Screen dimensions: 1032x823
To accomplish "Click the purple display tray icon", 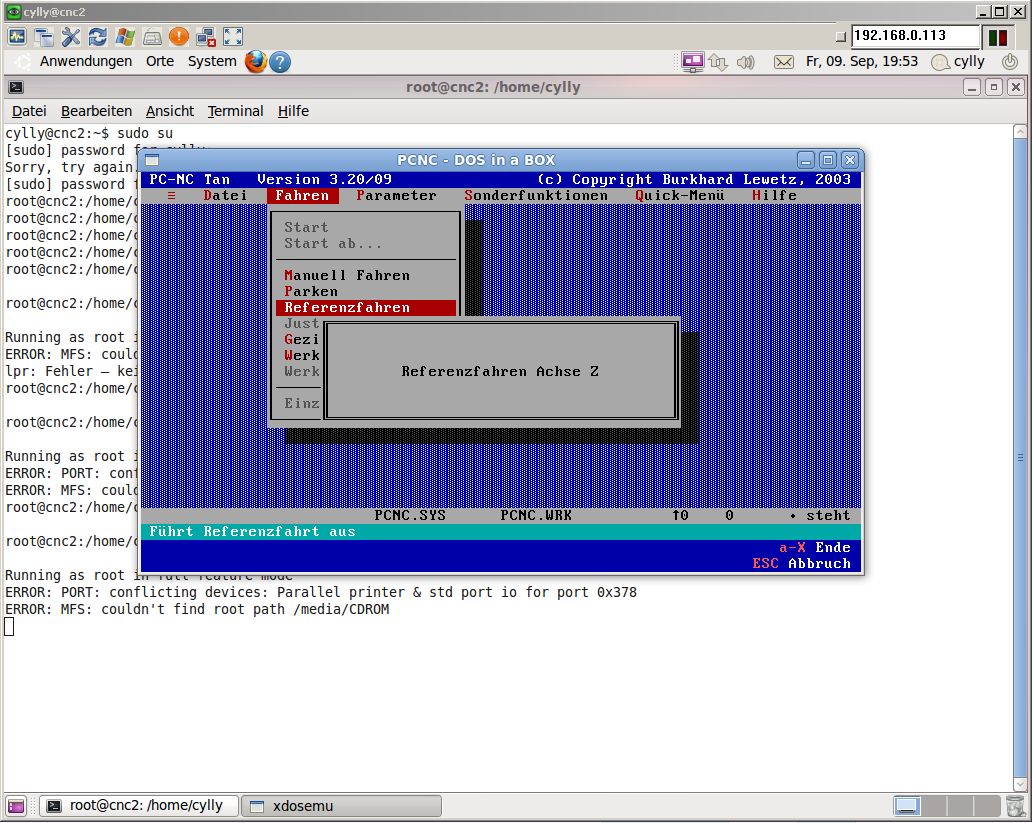I will 692,62.
